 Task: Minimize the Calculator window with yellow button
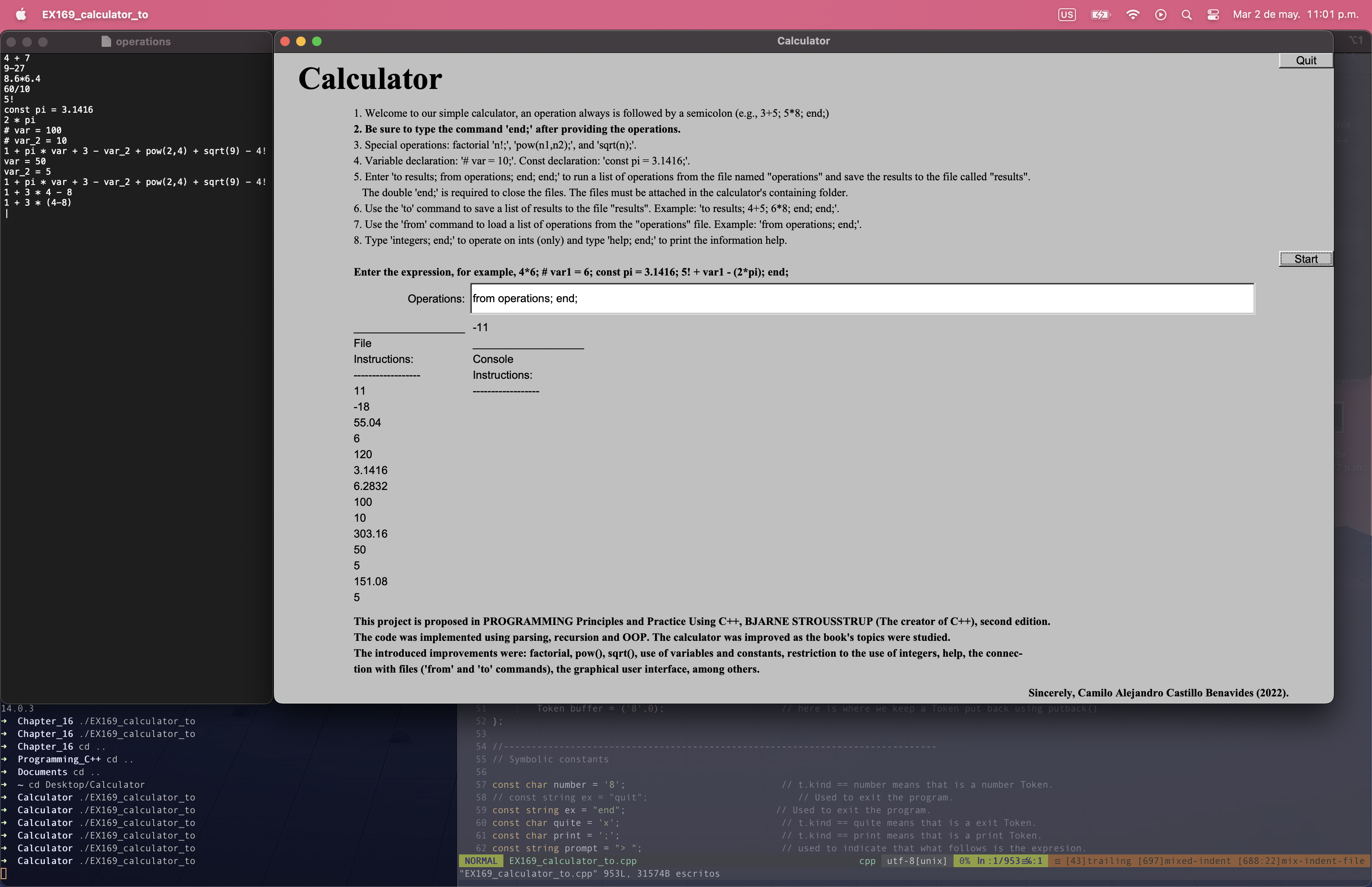coord(301,41)
